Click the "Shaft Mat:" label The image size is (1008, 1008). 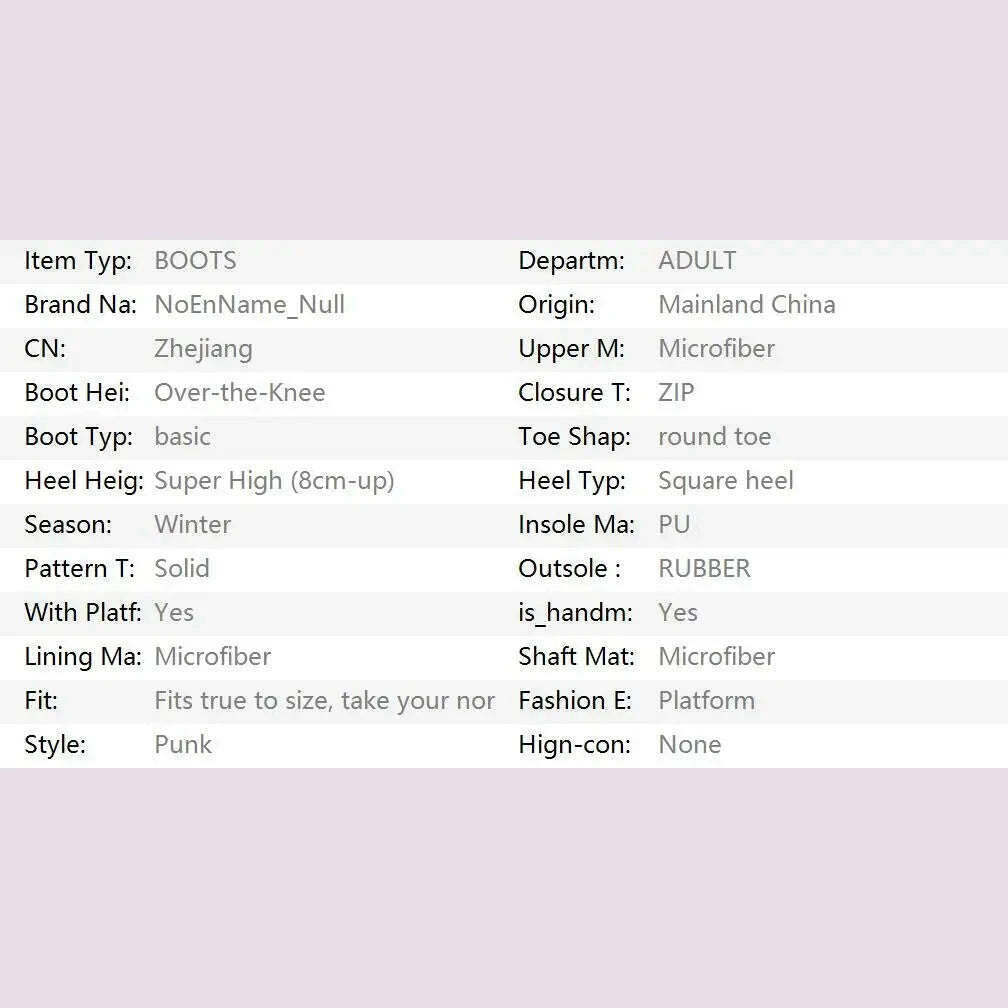coord(576,657)
